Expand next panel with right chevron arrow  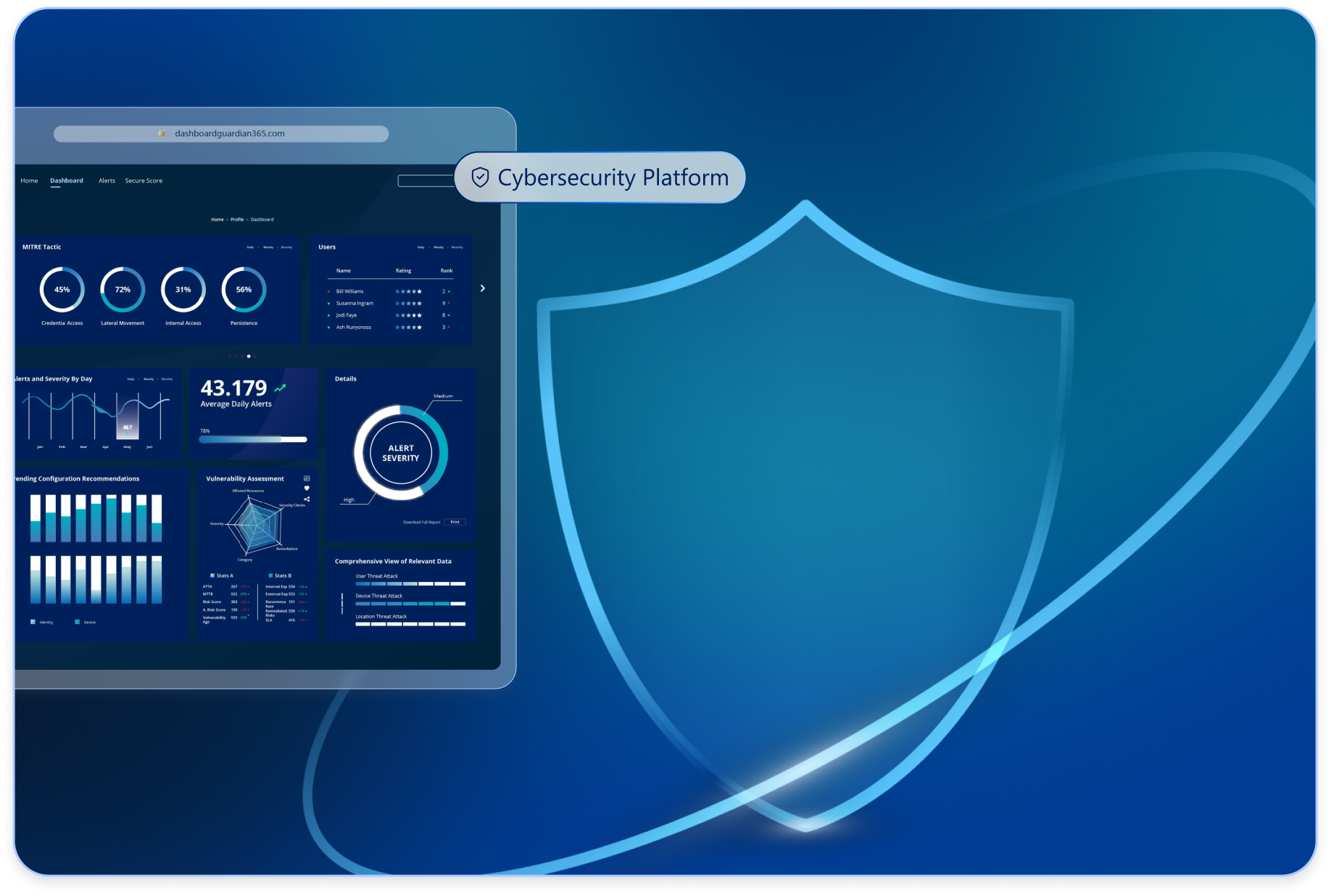point(483,289)
